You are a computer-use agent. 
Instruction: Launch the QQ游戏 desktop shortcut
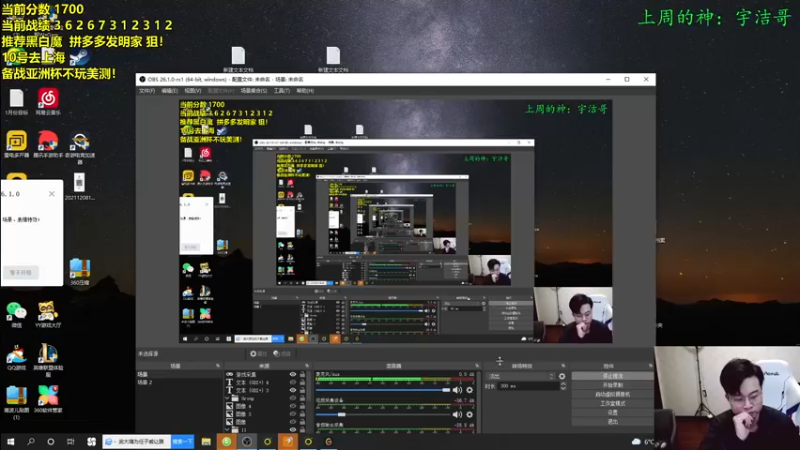click(x=16, y=357)
